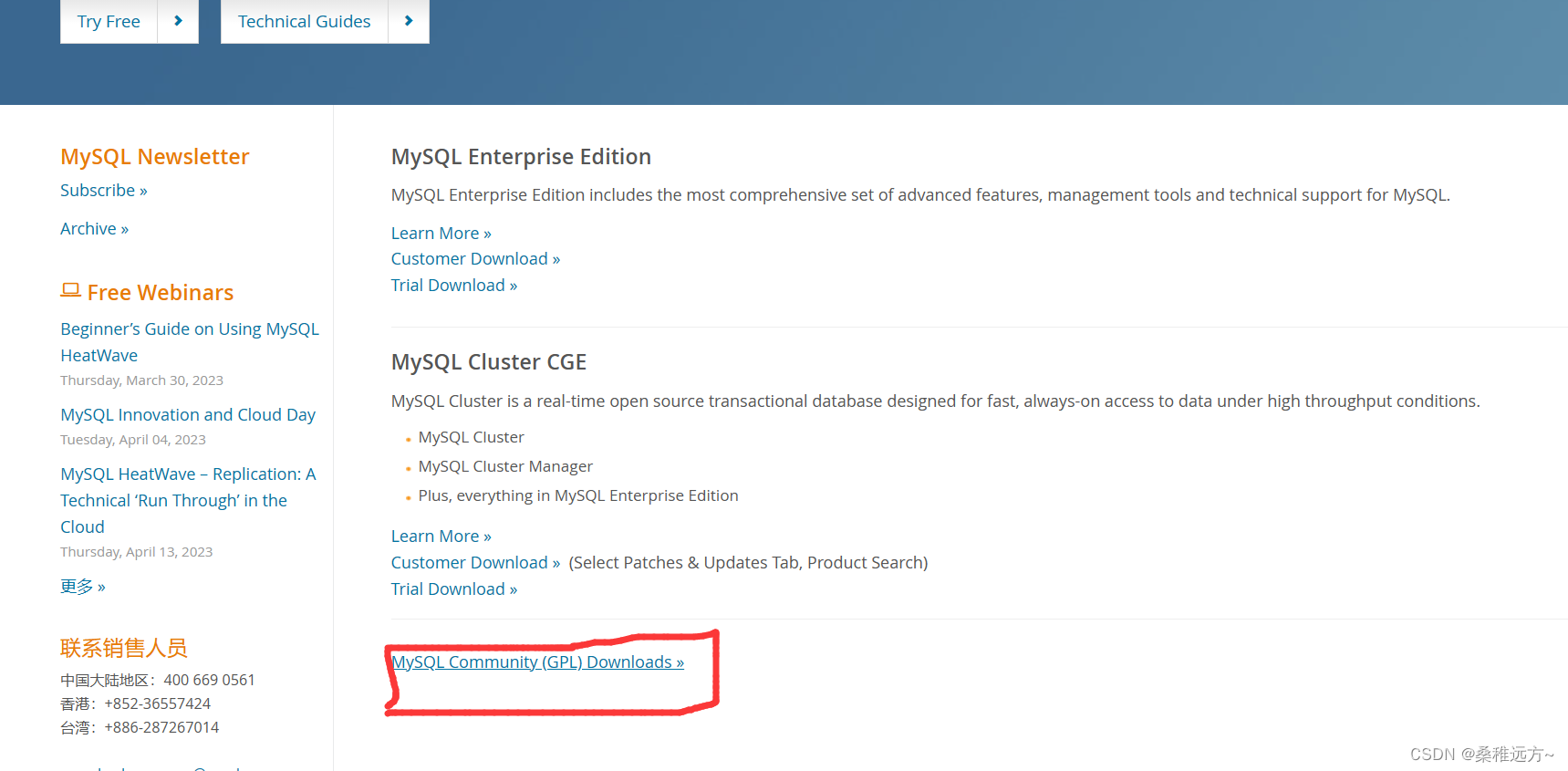Click the 联系销售人员 heading
The width and height of the screenshot is (1568, 771).
pos(124,648)
